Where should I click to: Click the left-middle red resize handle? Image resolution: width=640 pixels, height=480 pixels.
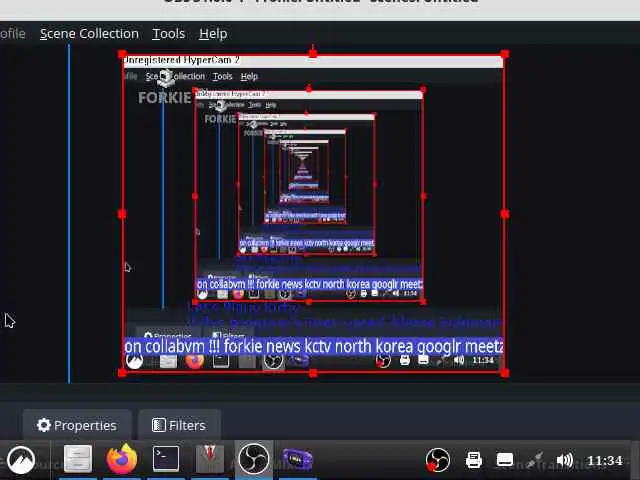point(122,214)
